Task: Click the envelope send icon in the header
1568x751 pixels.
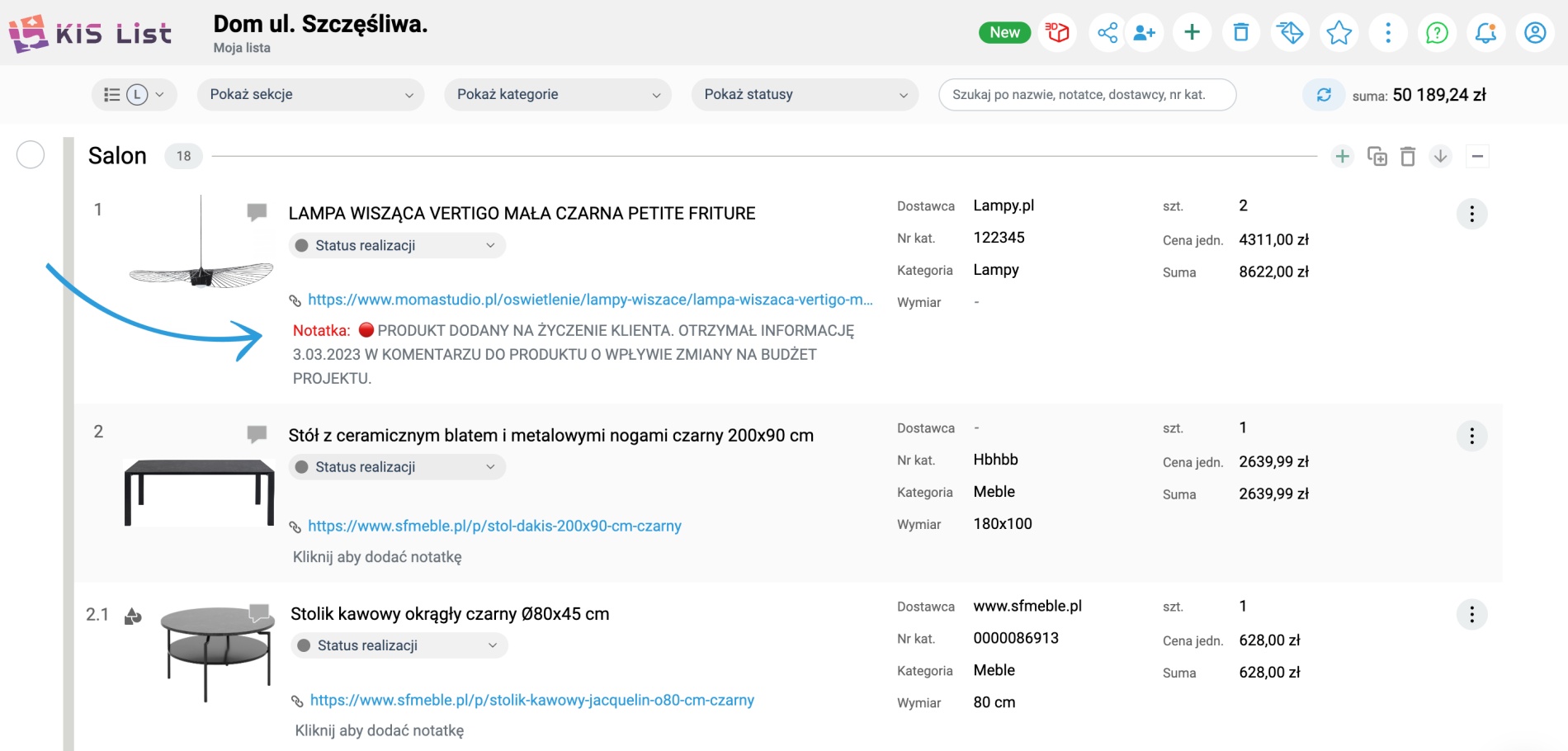Action: point(1290,33)
